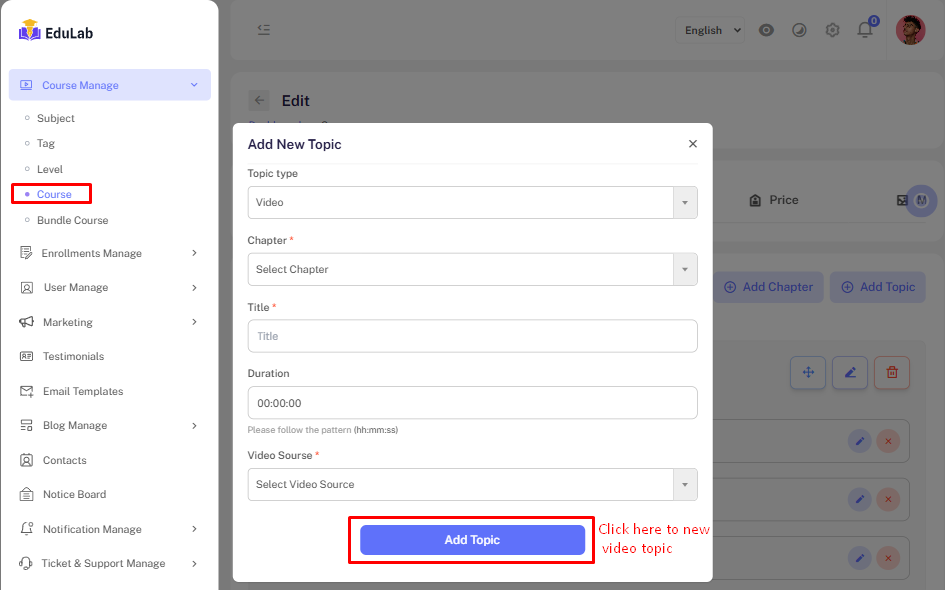
Task: Open the Topic type dropdown
Action: click(x=472, y=202)
